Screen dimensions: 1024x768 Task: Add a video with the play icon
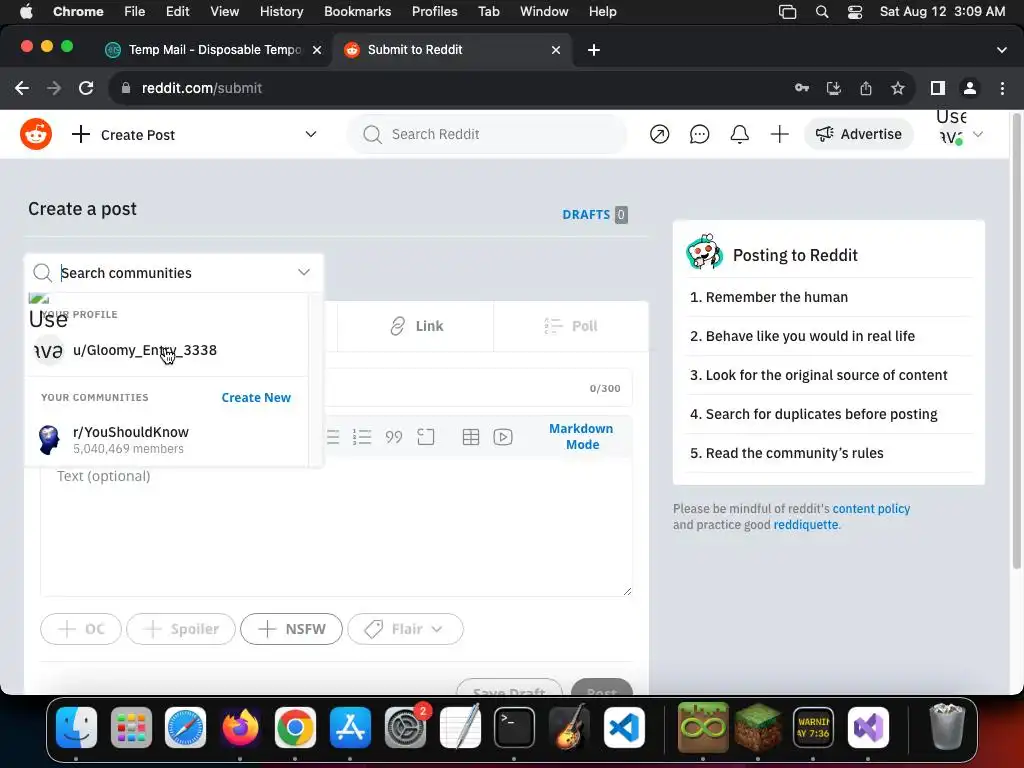(503, 437)
